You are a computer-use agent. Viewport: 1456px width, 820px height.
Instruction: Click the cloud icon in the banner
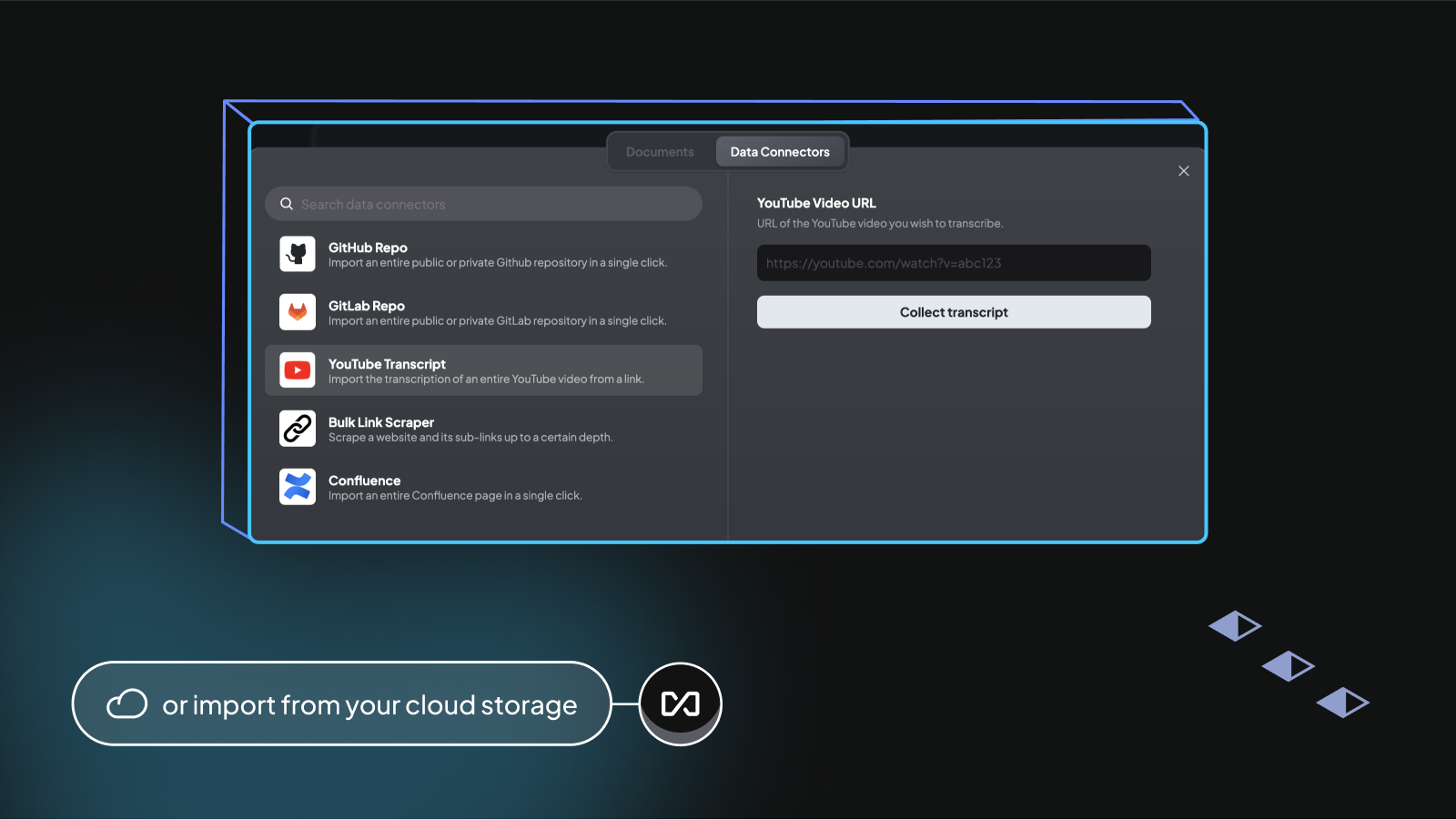(x=127, y=704)
